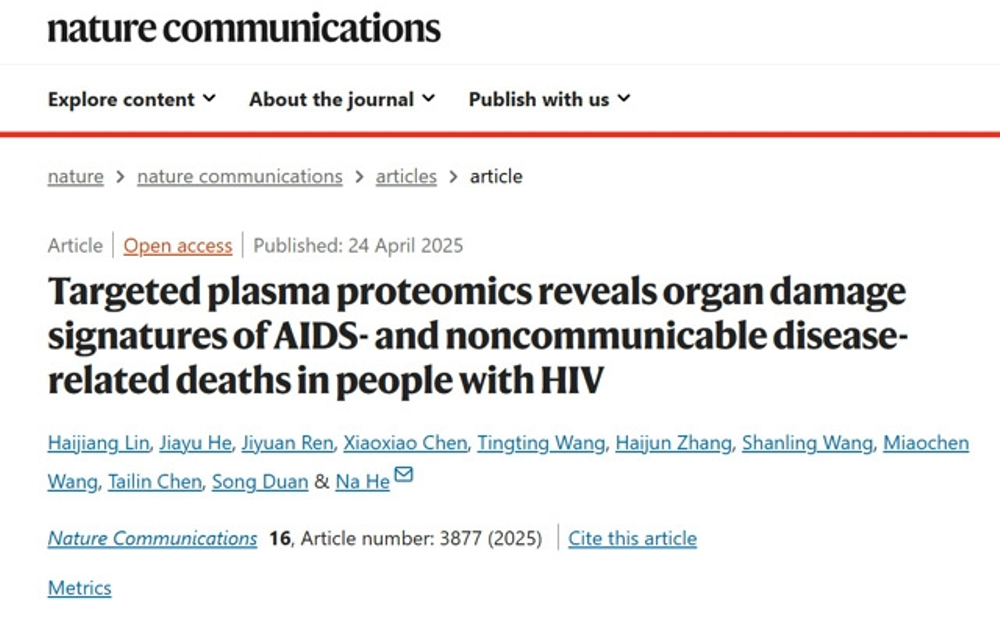Expand the About the journal chevron
This screenshot has height=623, width=1000.
coord(429,98)
